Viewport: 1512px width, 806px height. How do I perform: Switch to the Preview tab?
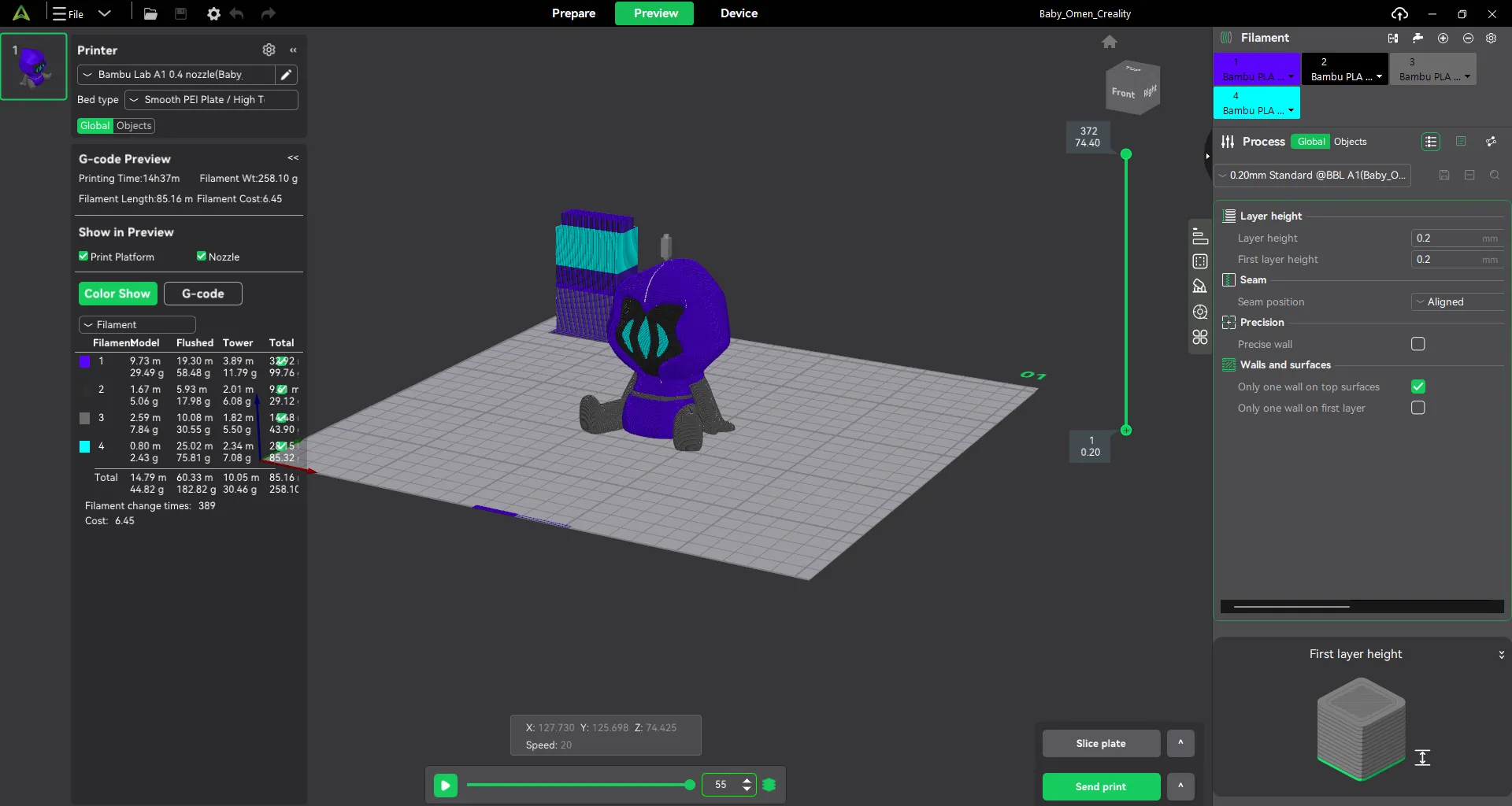tap(655, 13)
